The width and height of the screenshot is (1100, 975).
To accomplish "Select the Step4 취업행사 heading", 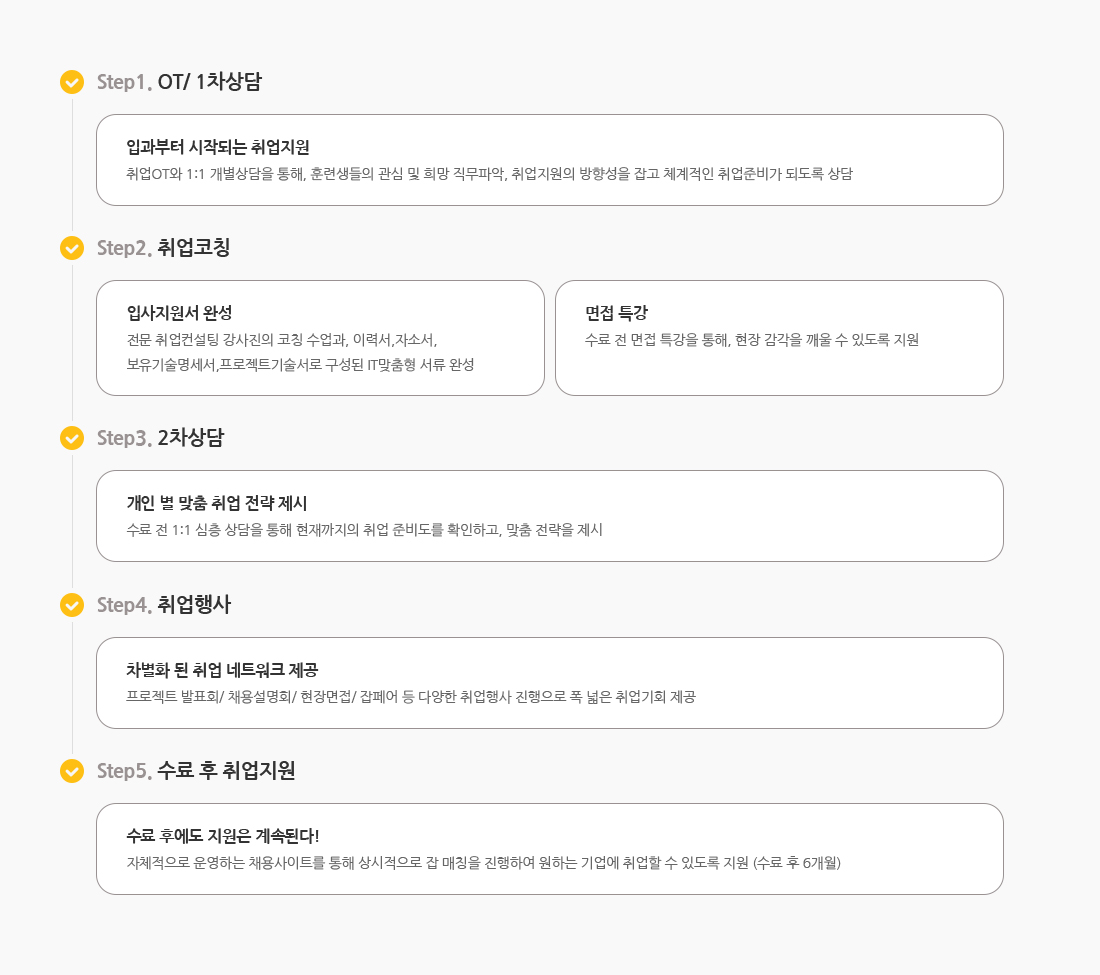I will click(164, 605).
